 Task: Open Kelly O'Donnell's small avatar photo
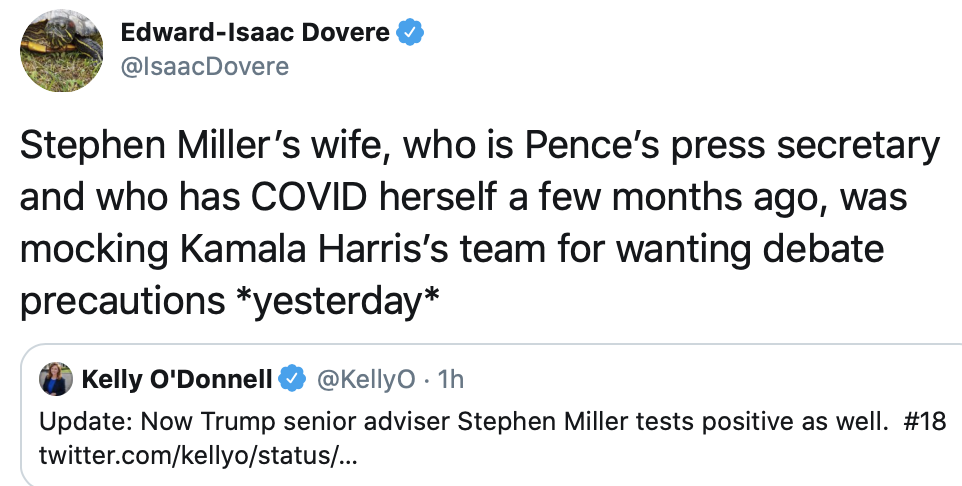pyautogui.click(x=54, y=379)
